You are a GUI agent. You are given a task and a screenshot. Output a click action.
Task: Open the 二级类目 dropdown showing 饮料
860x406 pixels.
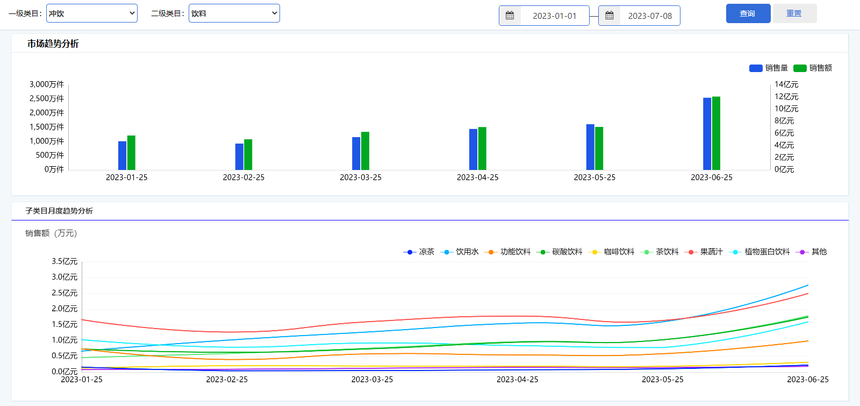click(234, 13)
